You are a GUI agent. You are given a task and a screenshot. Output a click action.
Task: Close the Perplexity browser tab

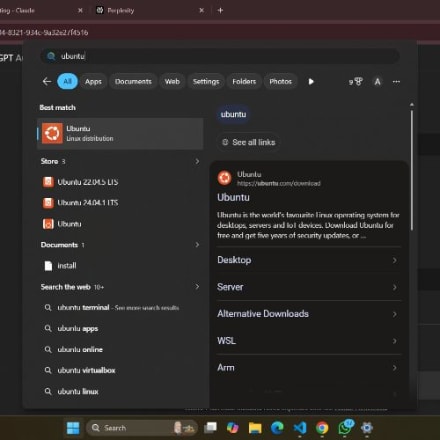pyautogui.click(x=201, y=11)
